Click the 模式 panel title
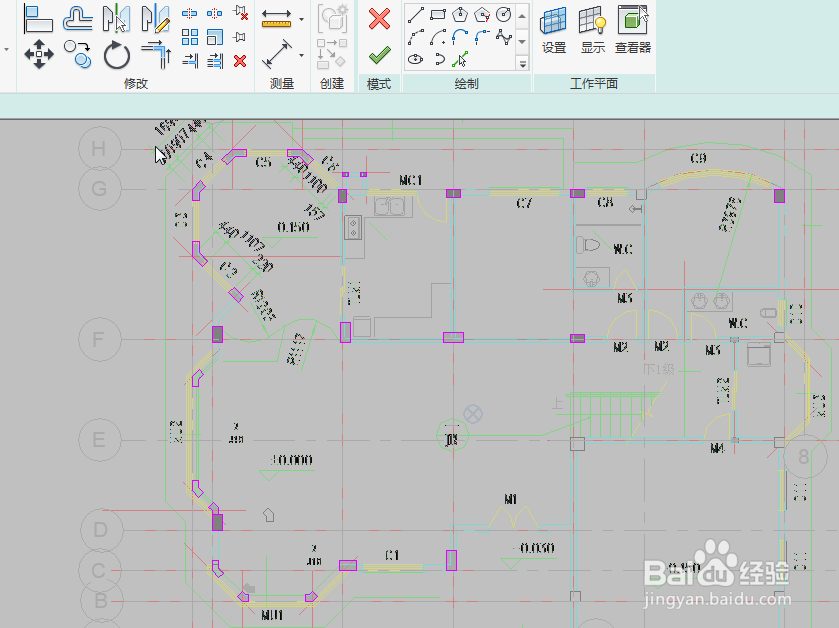839x628 pixels. tap(379, 84)
